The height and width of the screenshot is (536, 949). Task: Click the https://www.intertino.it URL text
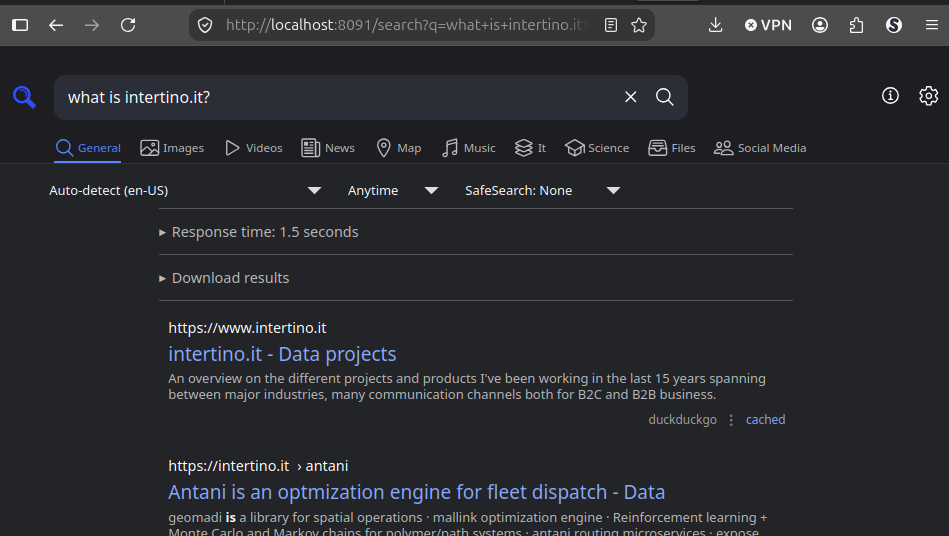(x=247, y=328)
